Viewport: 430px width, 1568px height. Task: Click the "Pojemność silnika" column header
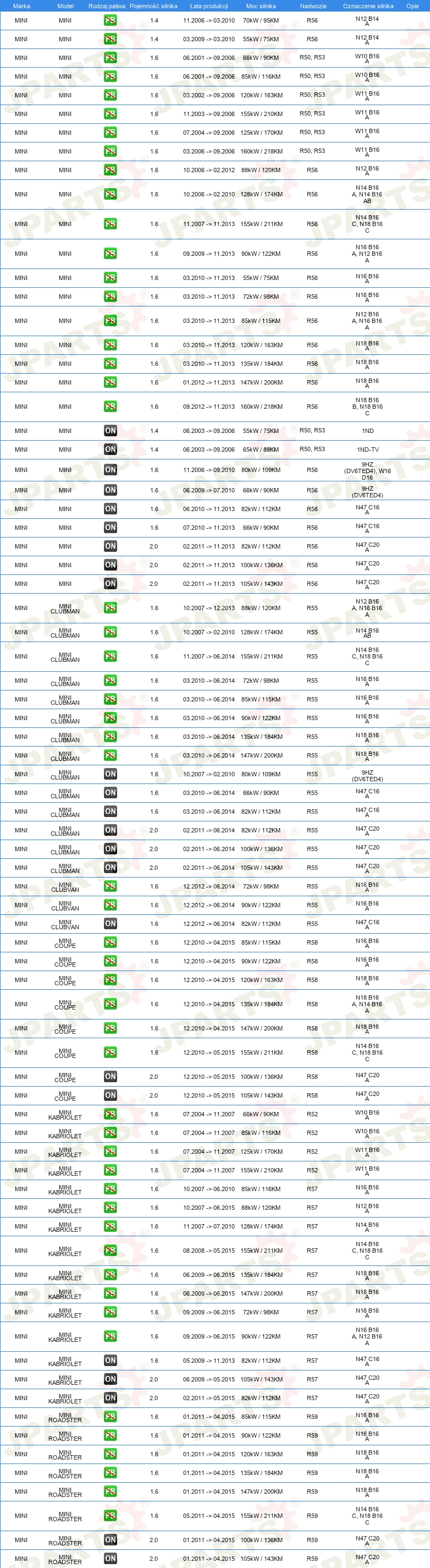(x=154, y=6)
